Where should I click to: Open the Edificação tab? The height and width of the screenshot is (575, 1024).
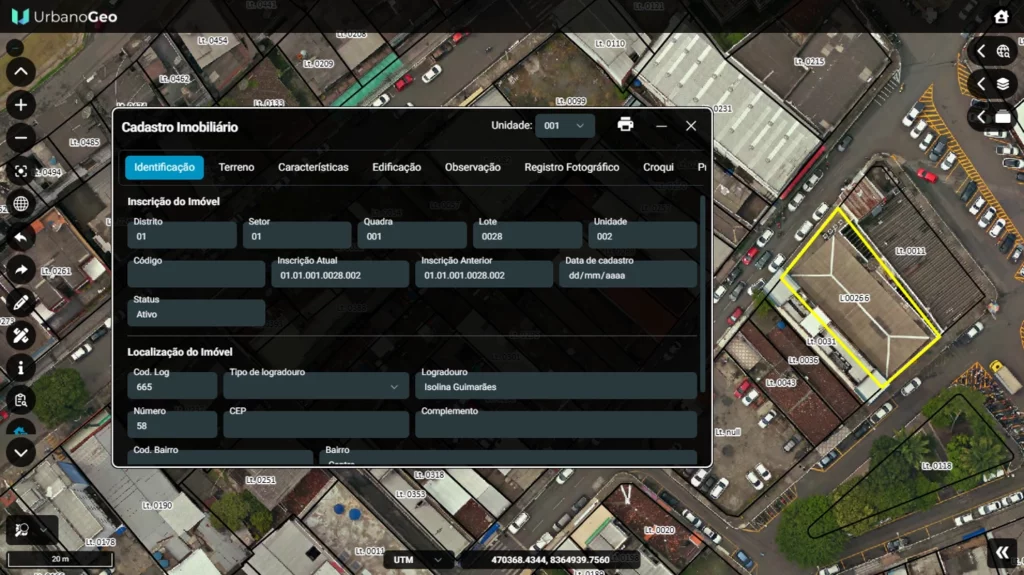396,167
